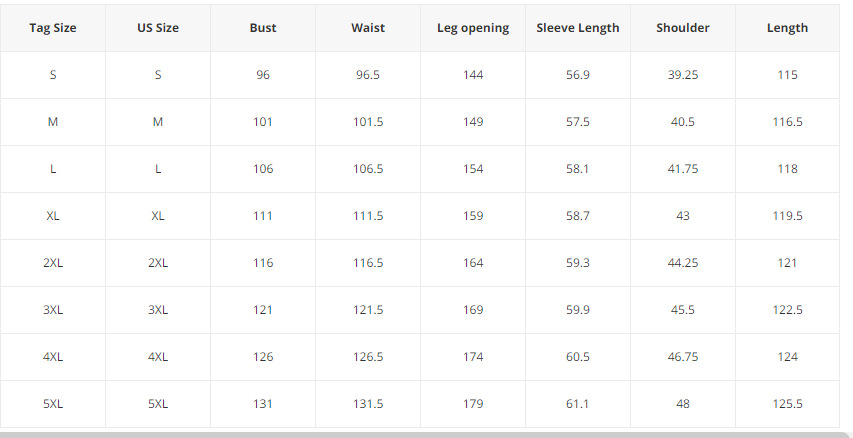Select the XL cell in US Size column

(158, 216)
